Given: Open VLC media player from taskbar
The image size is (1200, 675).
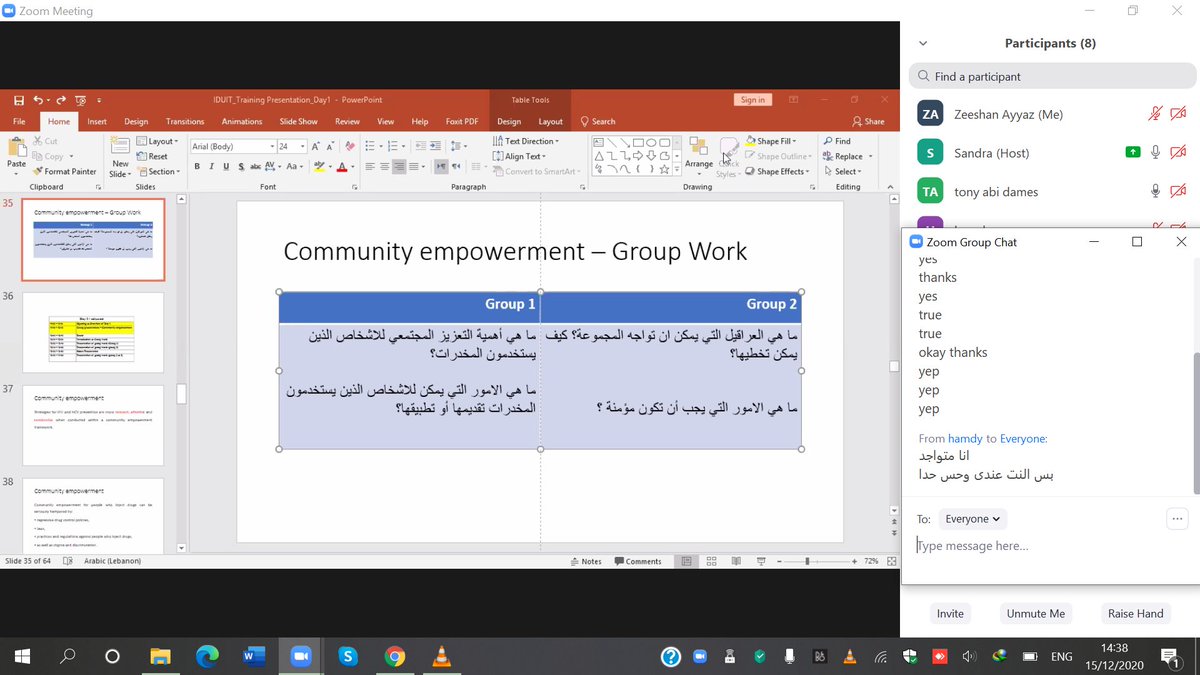Looking at the screenshot, I should (x=442, y=657).
